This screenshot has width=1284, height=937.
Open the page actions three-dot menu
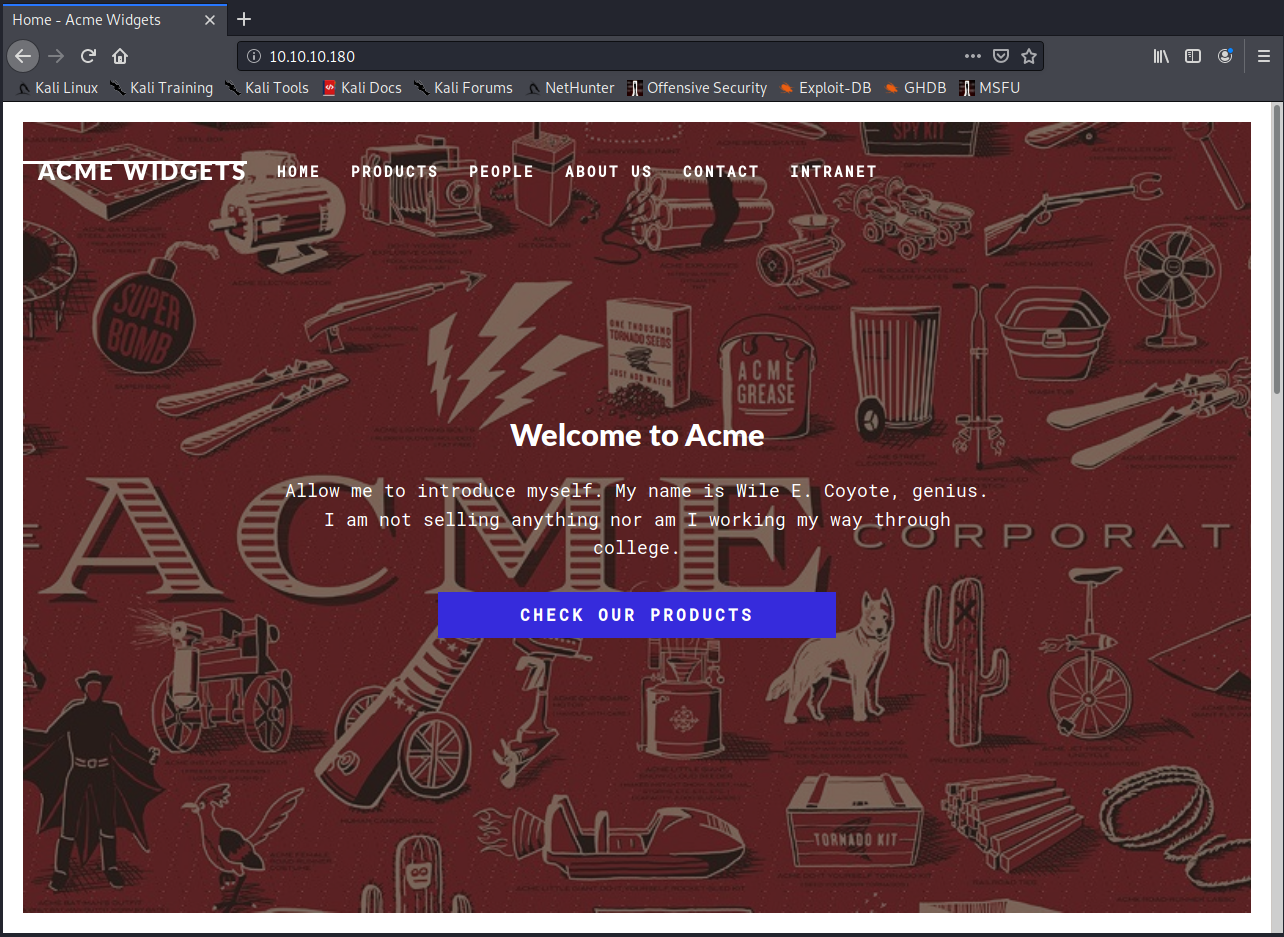[x=972, y=56]
